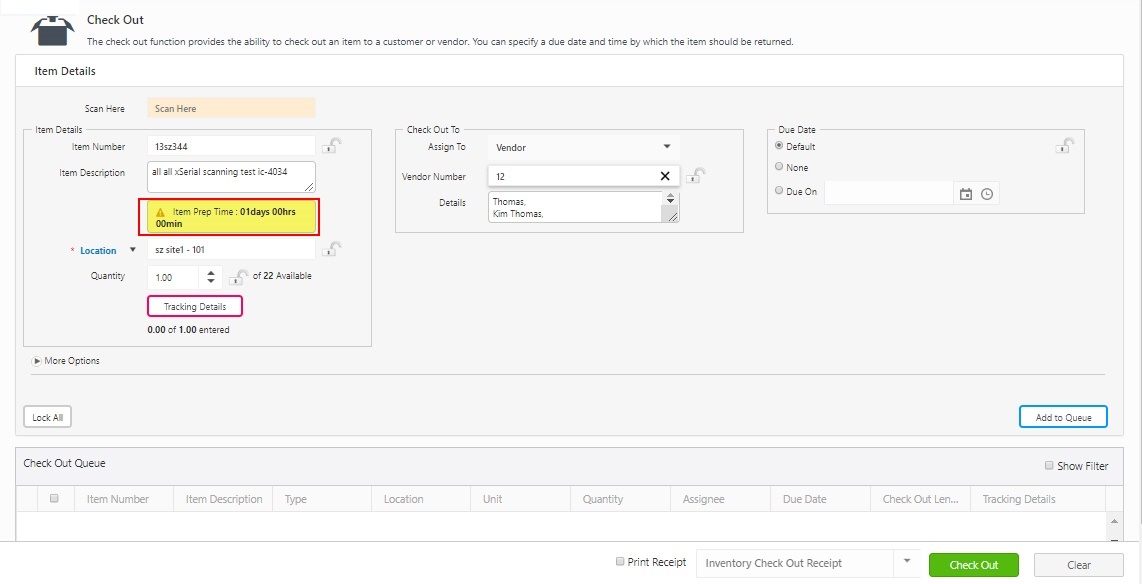Open the calendar date picker icon
This screenshot has height=584, width=1142.
[x=966, y=194]
